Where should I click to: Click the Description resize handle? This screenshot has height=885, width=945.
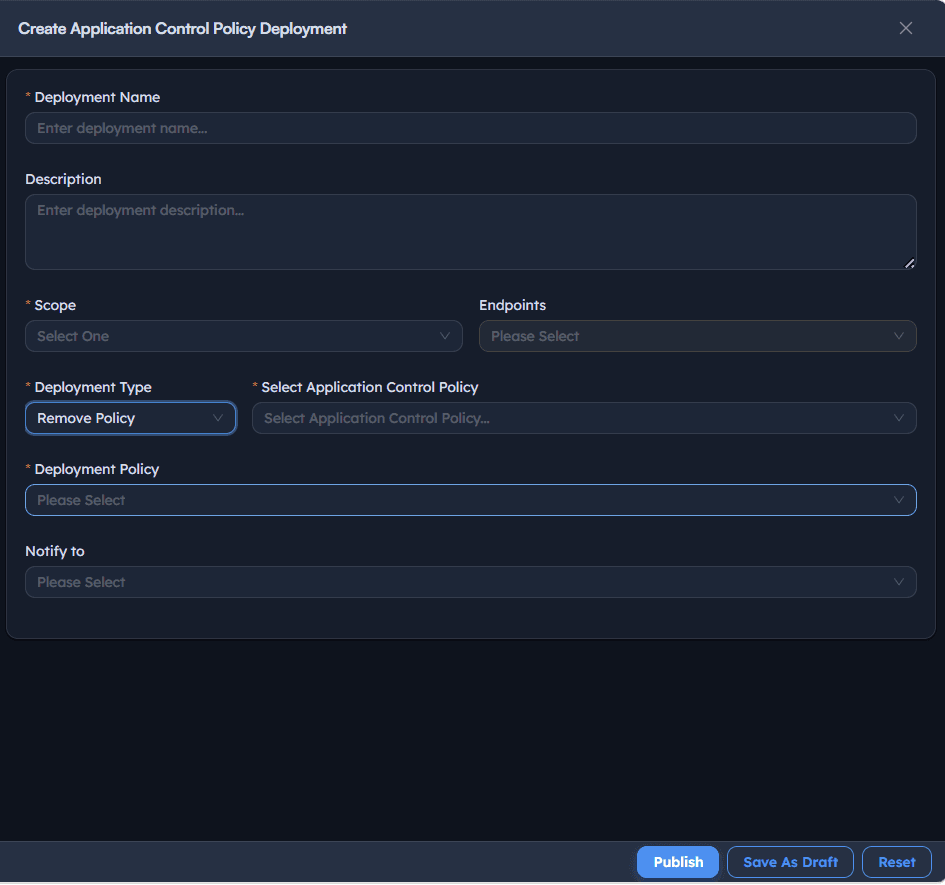(x=909, y=263)
